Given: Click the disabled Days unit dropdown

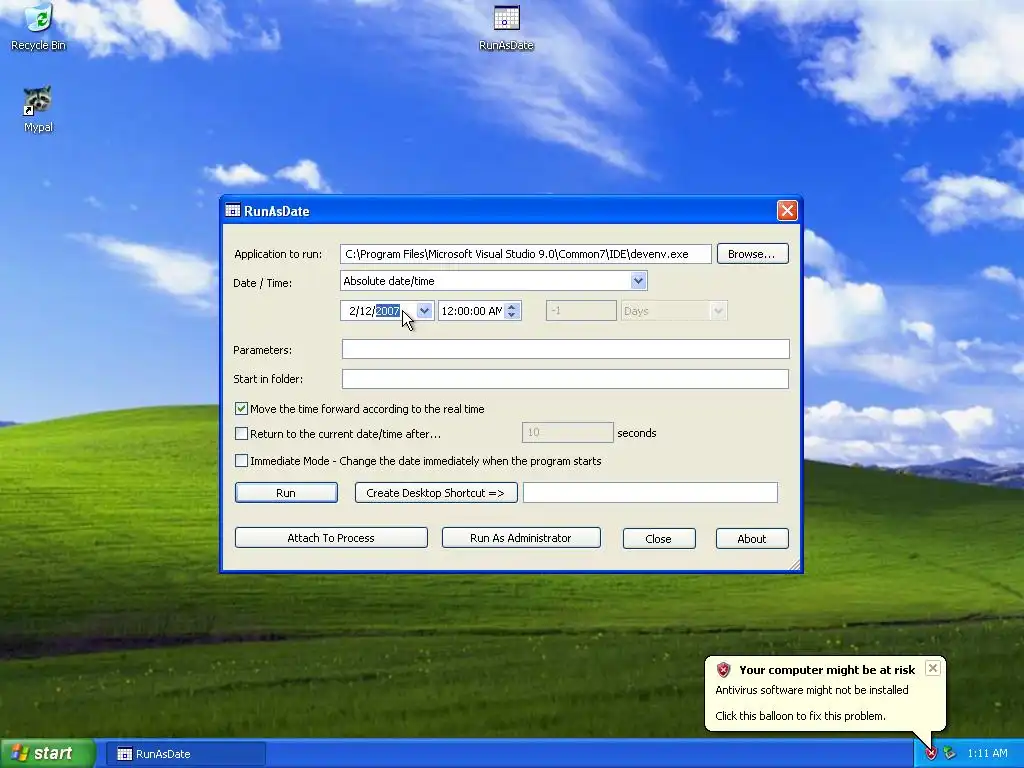Looking at the screenshot, I should point(674,311).
